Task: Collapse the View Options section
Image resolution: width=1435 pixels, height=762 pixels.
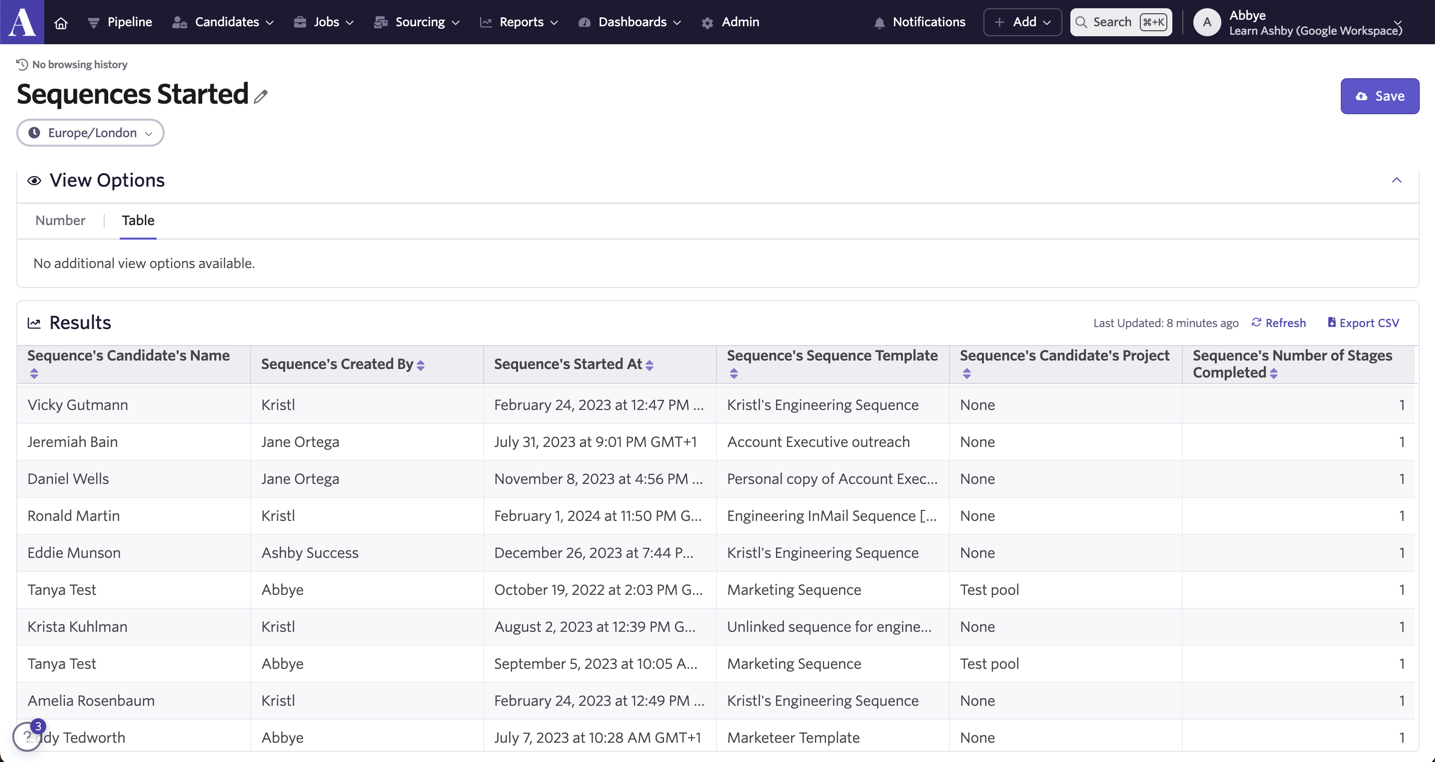Action: tap(1397, 181)
